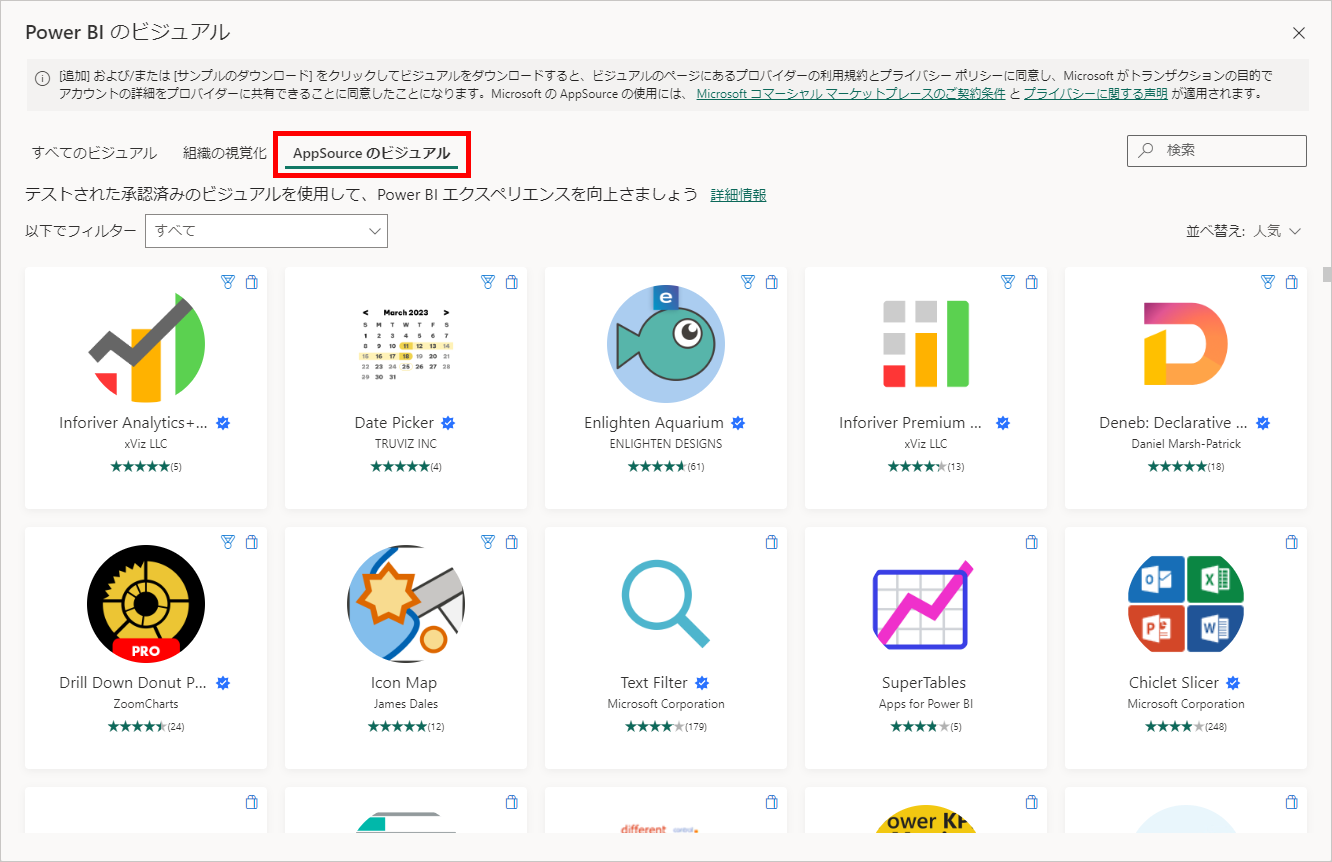Click the shopping bag icon on Inforiver Premium card
This screenshot has width=1332, height=862.
click(x=1032, y=282)
